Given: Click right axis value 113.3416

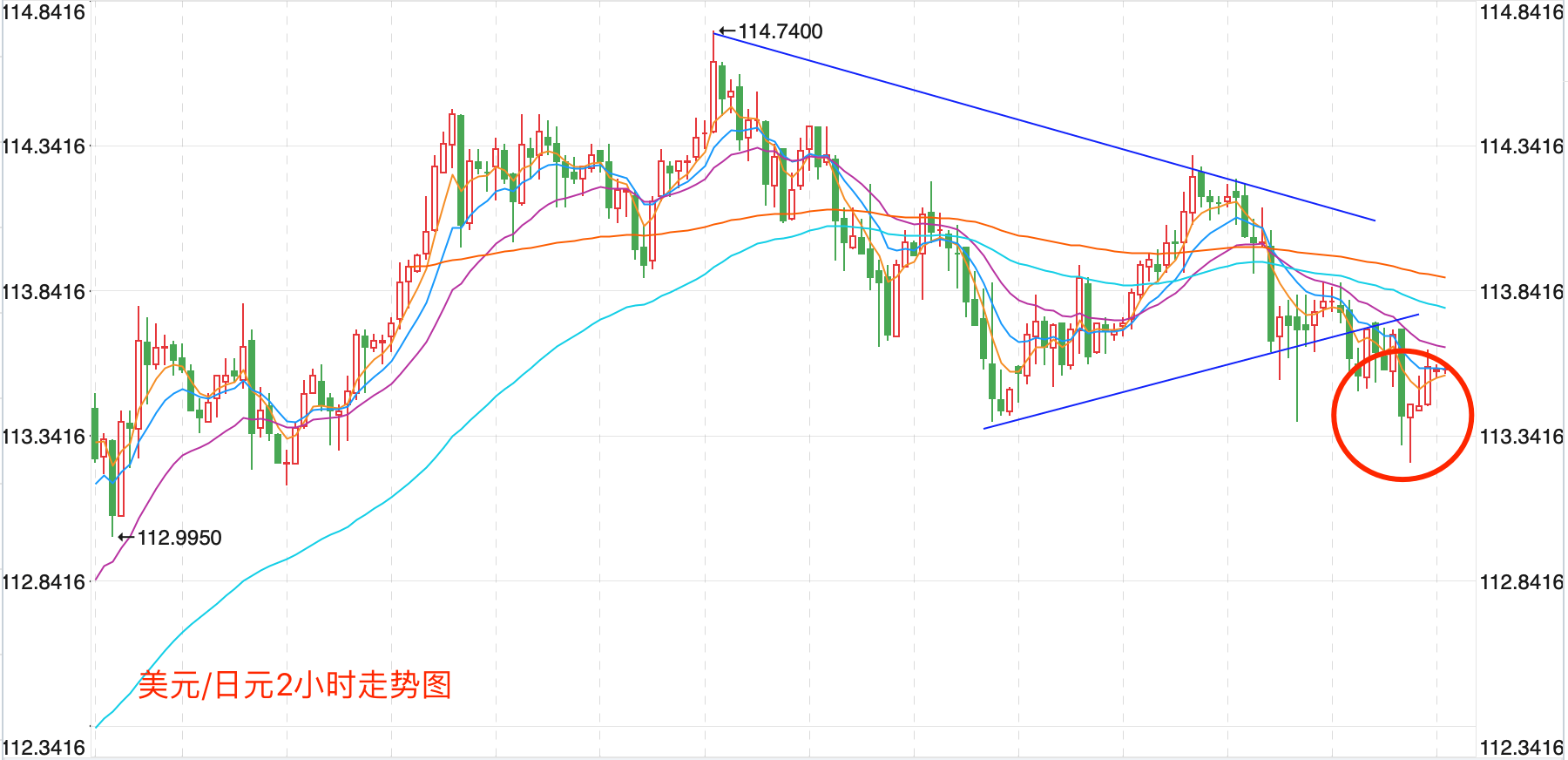Looking at the screenshot, I should click(1522, 436).
